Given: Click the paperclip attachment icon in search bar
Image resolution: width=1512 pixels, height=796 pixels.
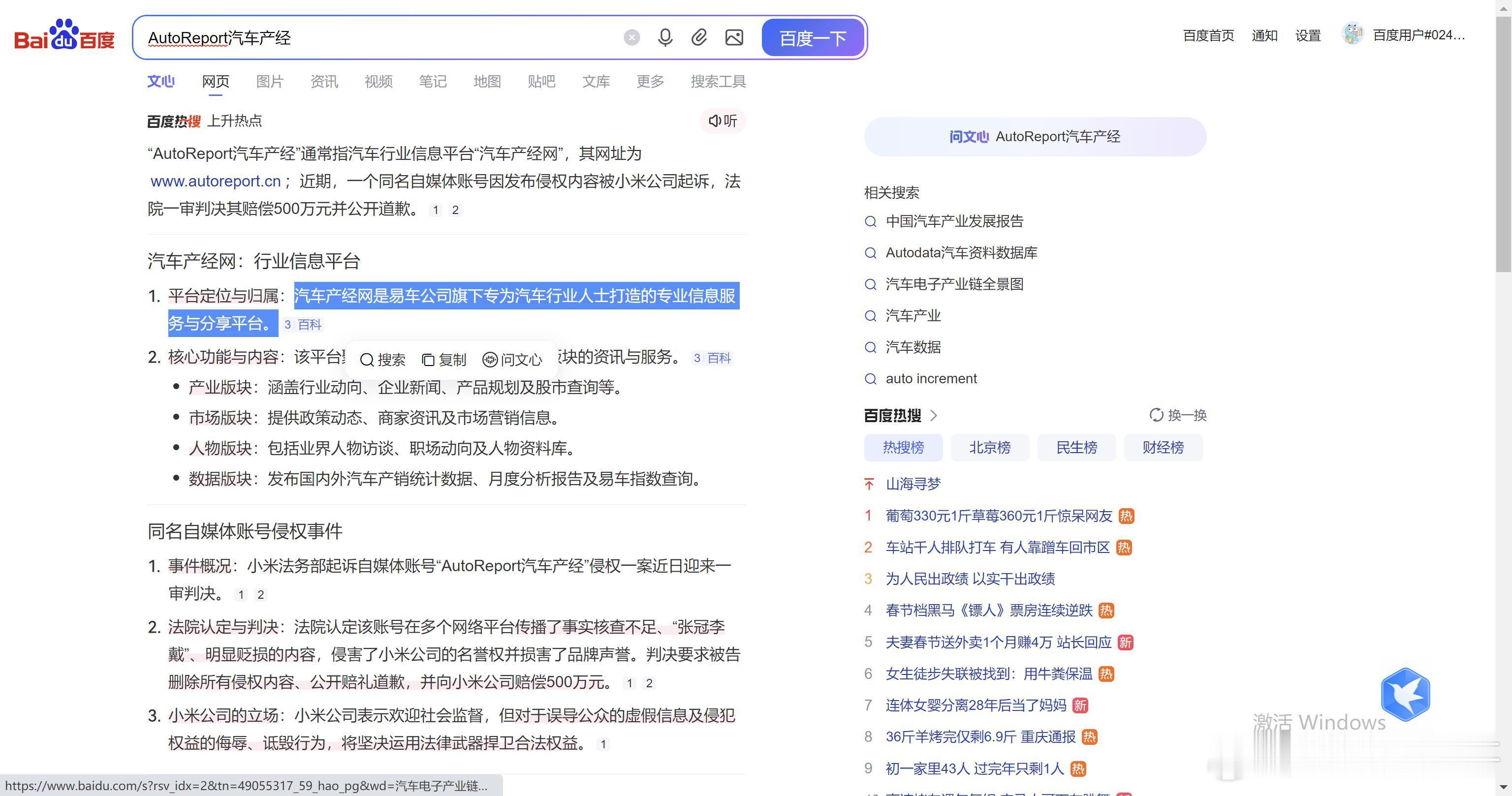Looking at the screenshot, I should (x=698, y=37).
